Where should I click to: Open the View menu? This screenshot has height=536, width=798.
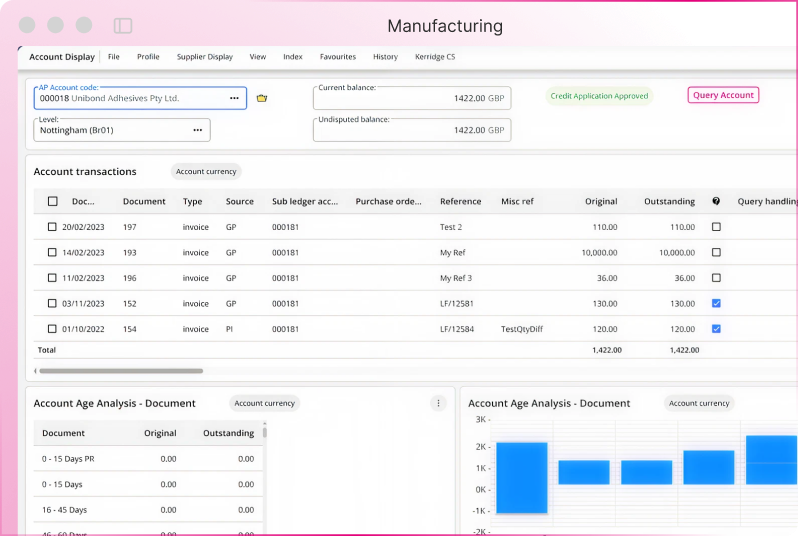click(x=258, y=57)
